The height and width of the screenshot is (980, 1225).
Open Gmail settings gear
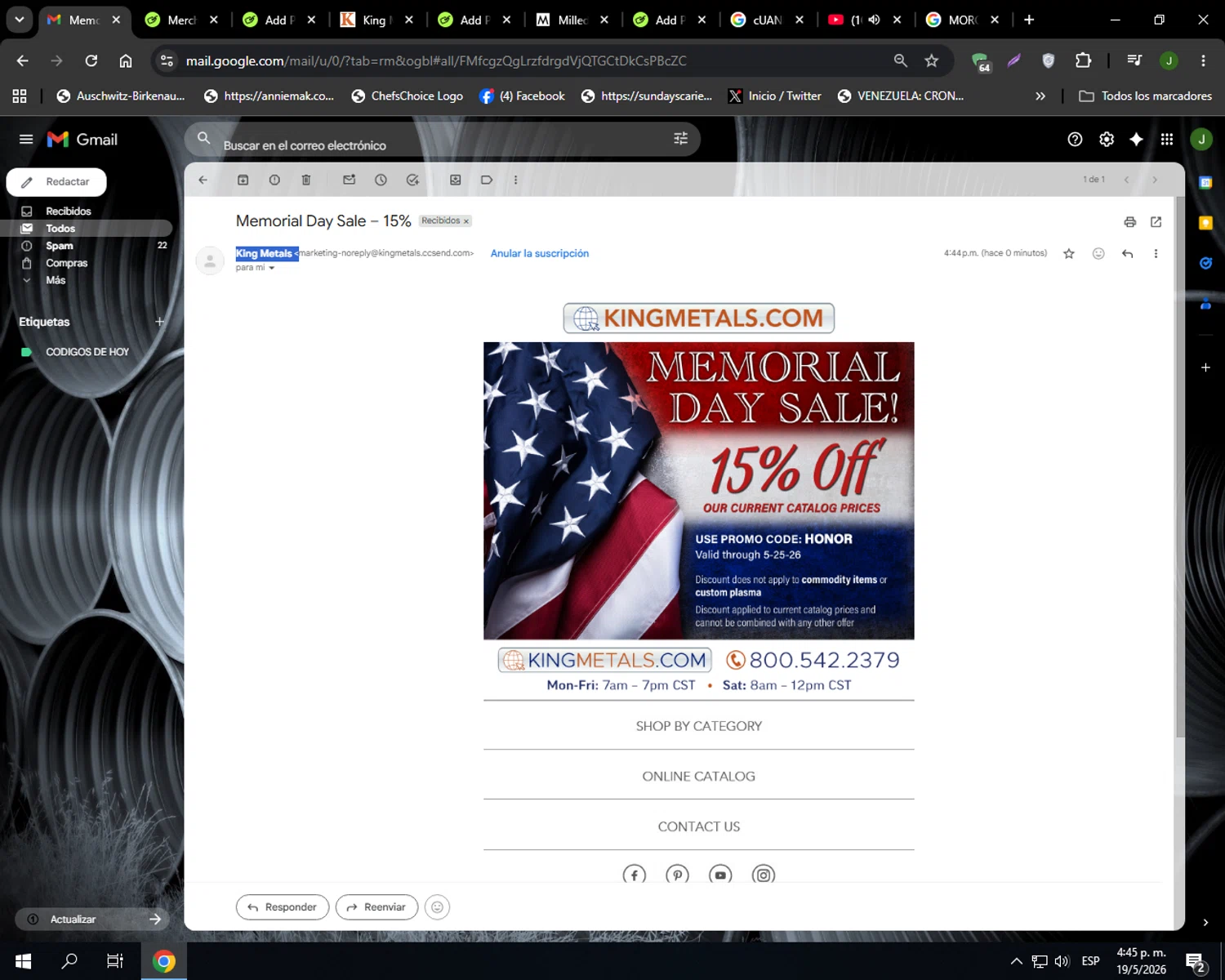(1107, 140)
